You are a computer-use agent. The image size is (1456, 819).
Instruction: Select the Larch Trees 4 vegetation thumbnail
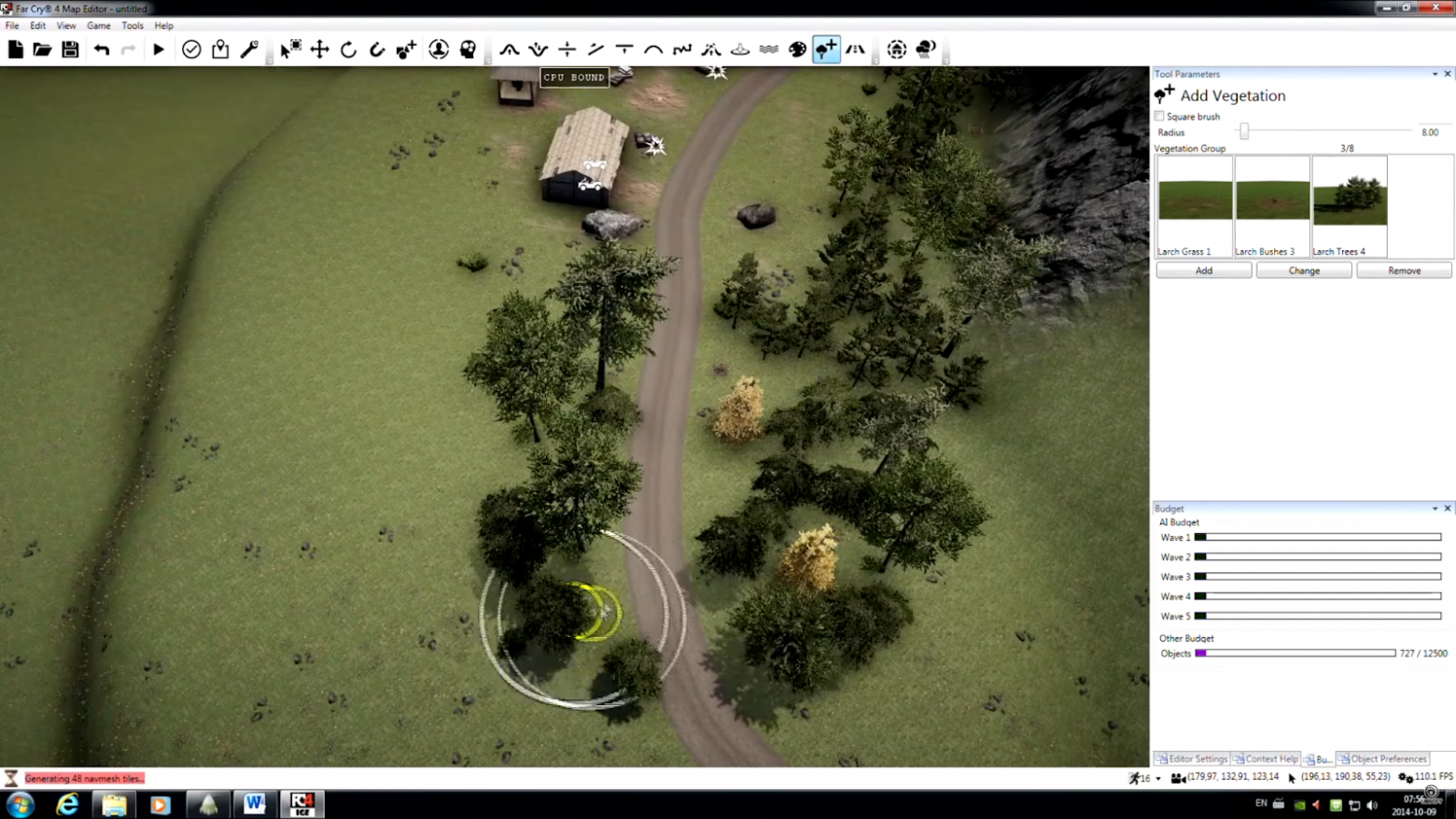pyautogui.click(x=1350, y=206)
